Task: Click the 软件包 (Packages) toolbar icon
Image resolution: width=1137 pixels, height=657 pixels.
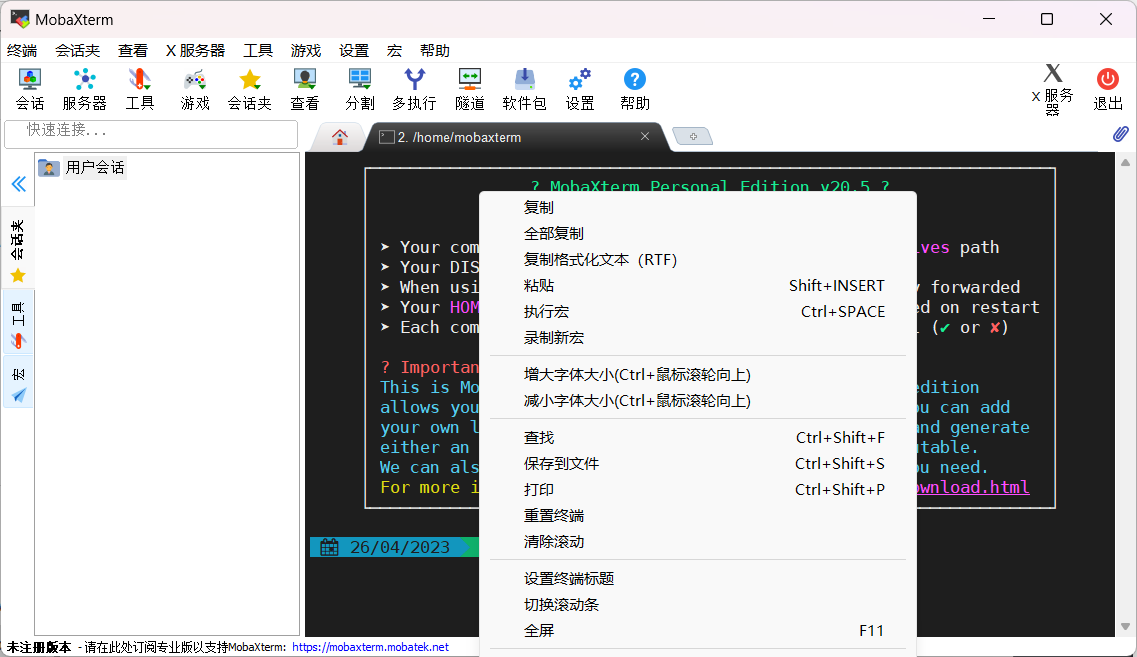Action: click(x=524, y=89)
